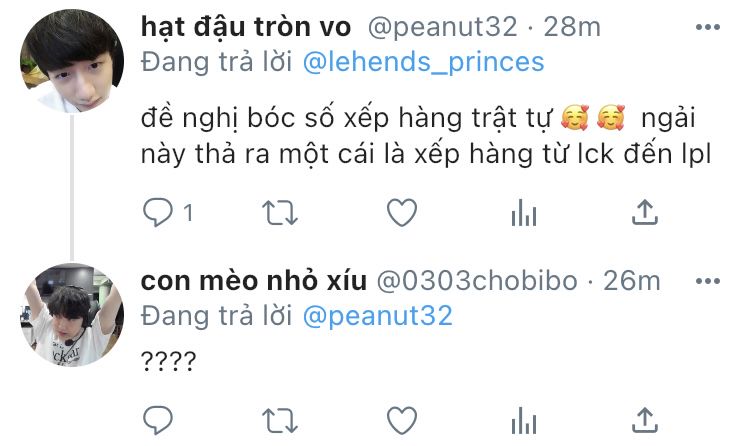The height and width of the screenshot is (446, 737).
Task: Open reply icon on peanut32's tweet
Action: 158,212
